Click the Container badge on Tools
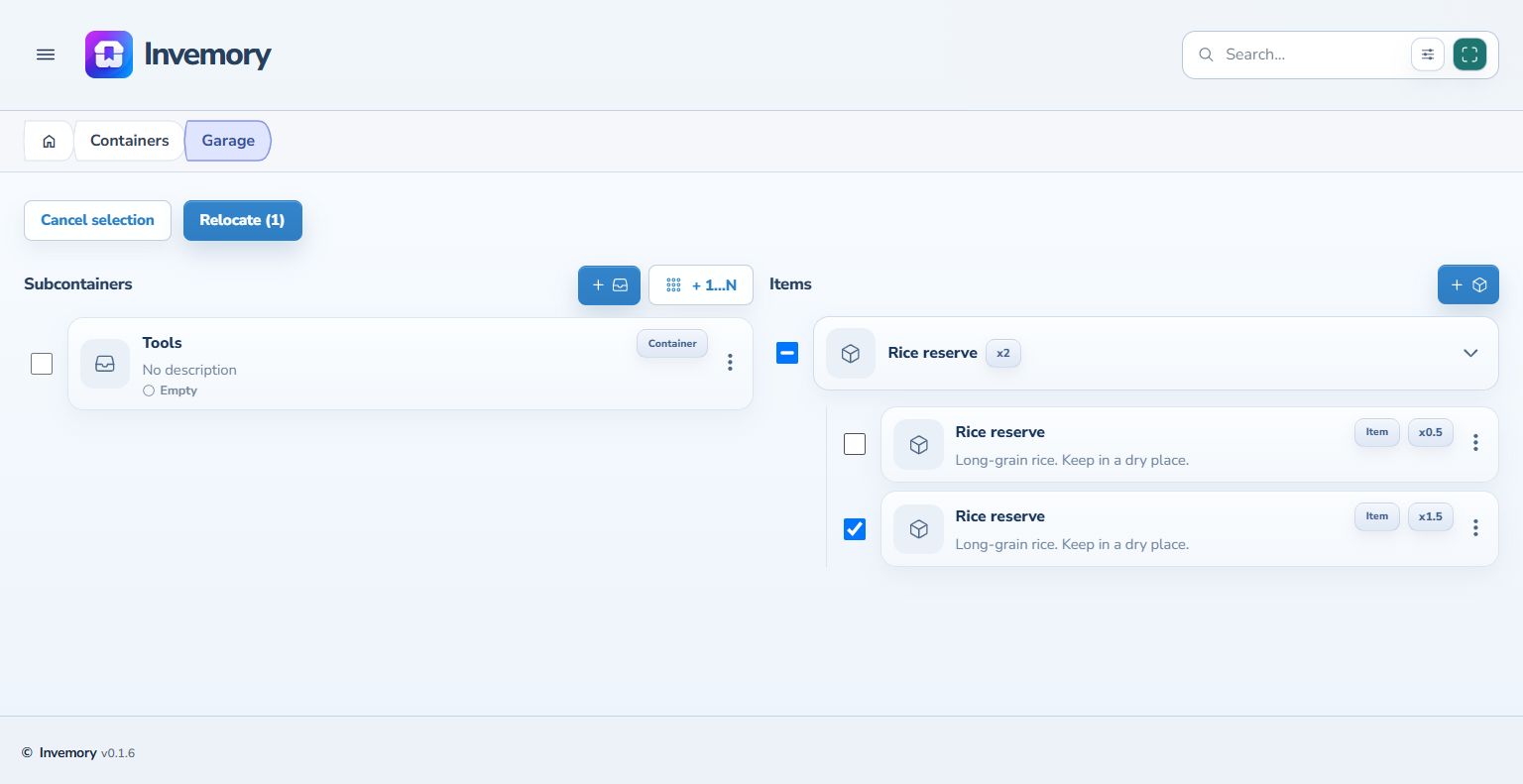 click(672, 344)
